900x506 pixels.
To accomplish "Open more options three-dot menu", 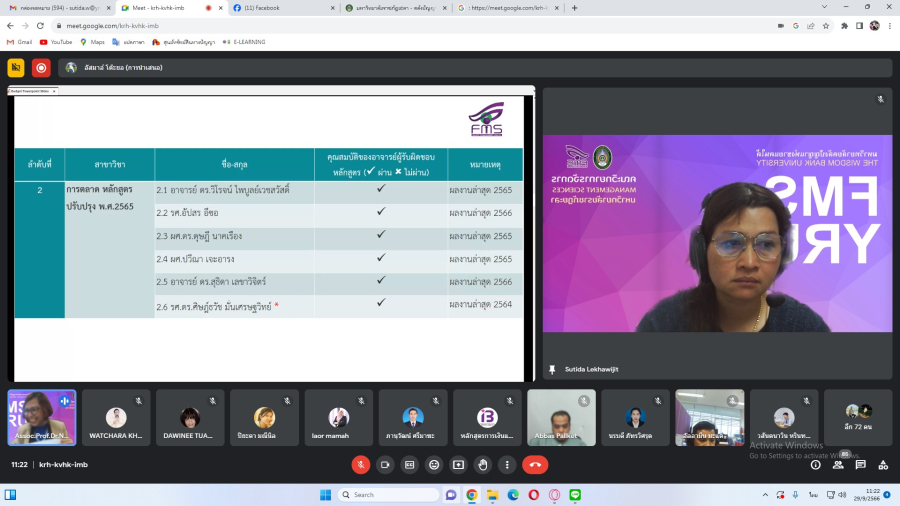I will coord(507,465).
